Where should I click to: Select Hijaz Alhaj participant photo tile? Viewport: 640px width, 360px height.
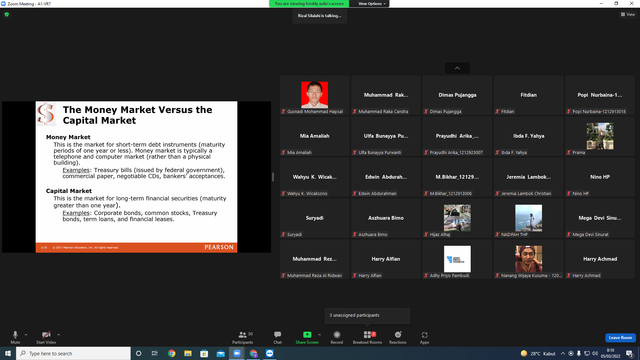457,218
